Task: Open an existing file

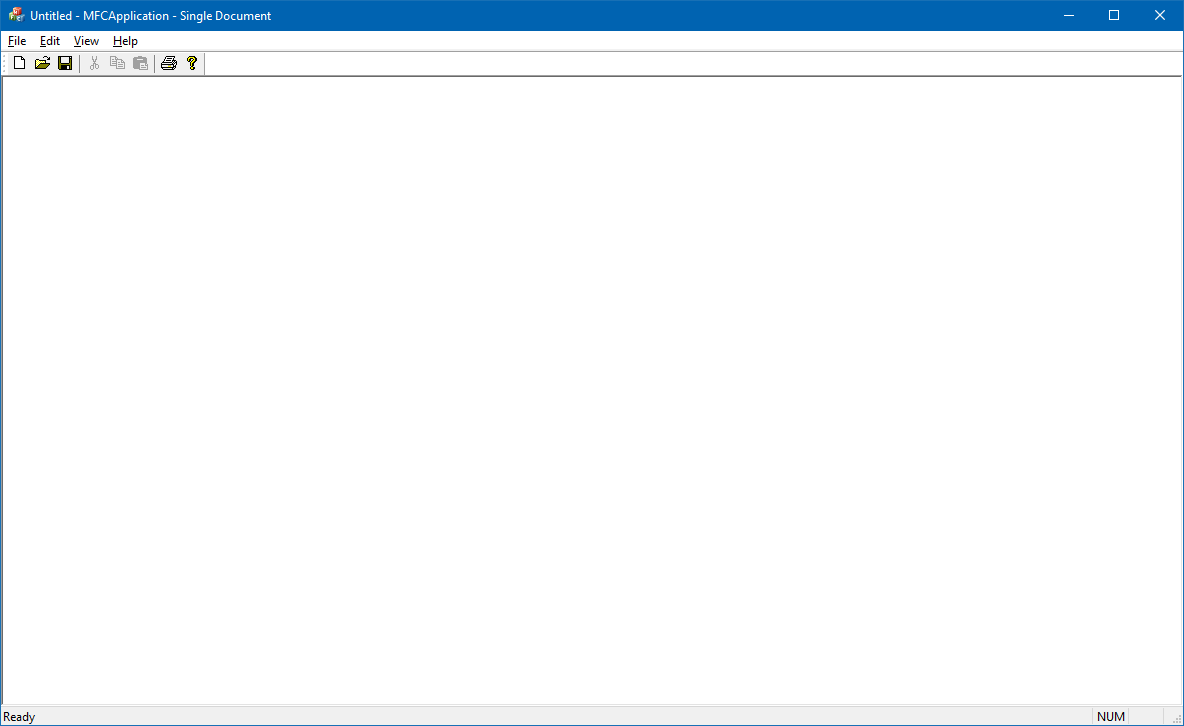Action: 42,62
